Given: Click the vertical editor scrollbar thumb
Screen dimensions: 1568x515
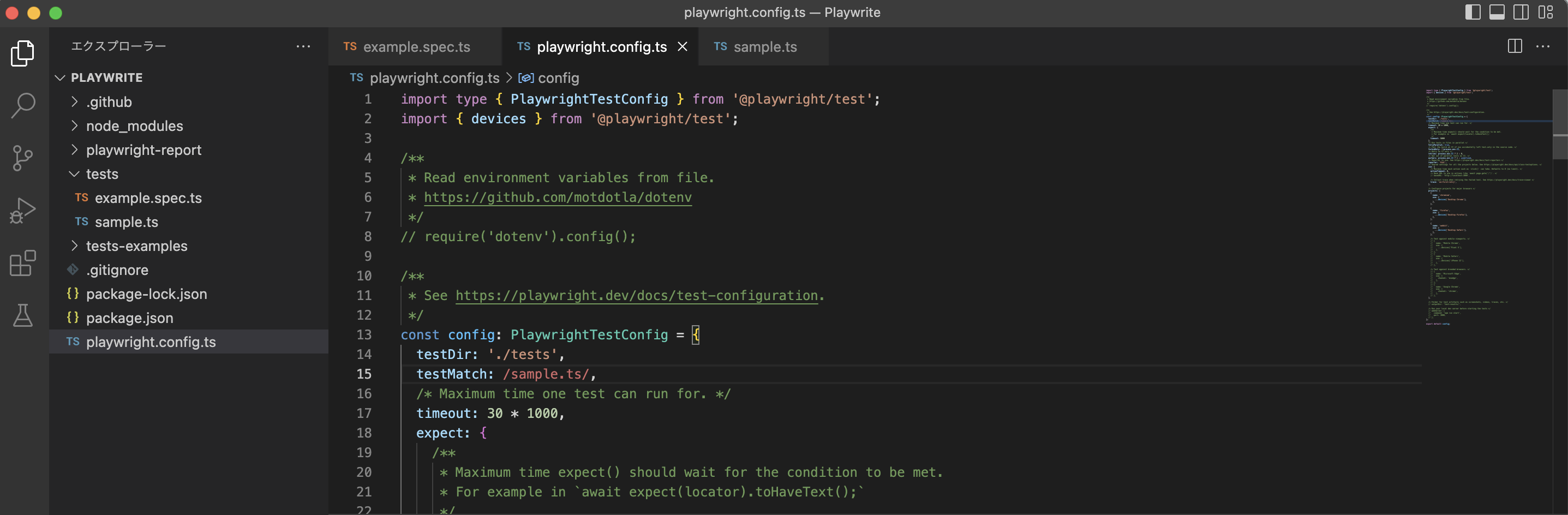Looking at the screenshot, I should point(1559,124).
